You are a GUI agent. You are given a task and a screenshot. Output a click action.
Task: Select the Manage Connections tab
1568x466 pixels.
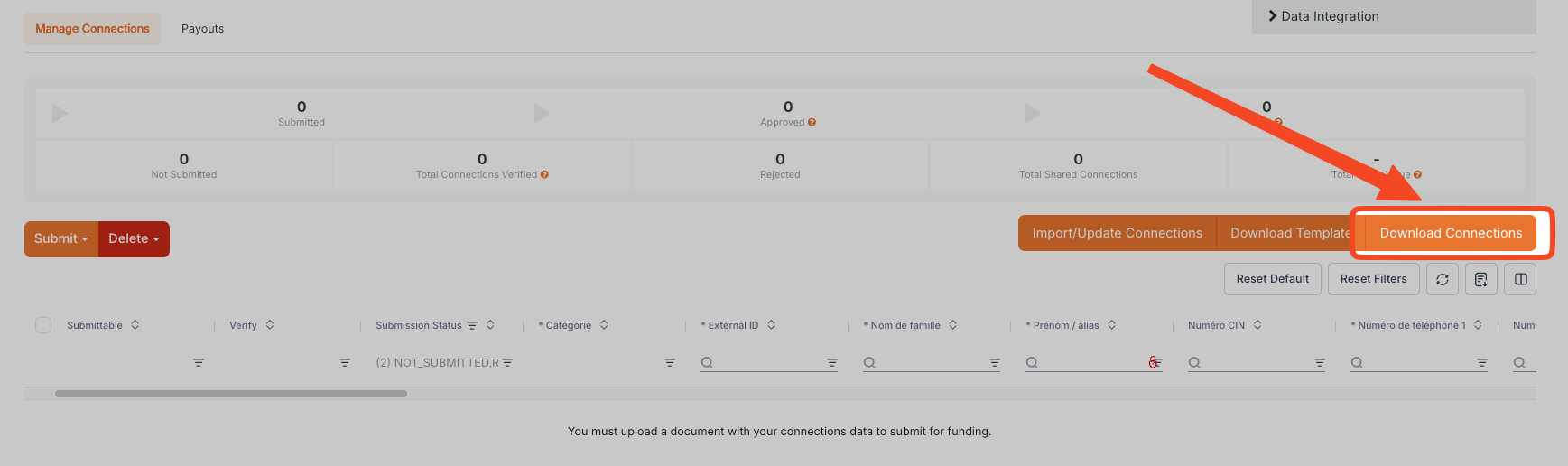pos(92,29)
